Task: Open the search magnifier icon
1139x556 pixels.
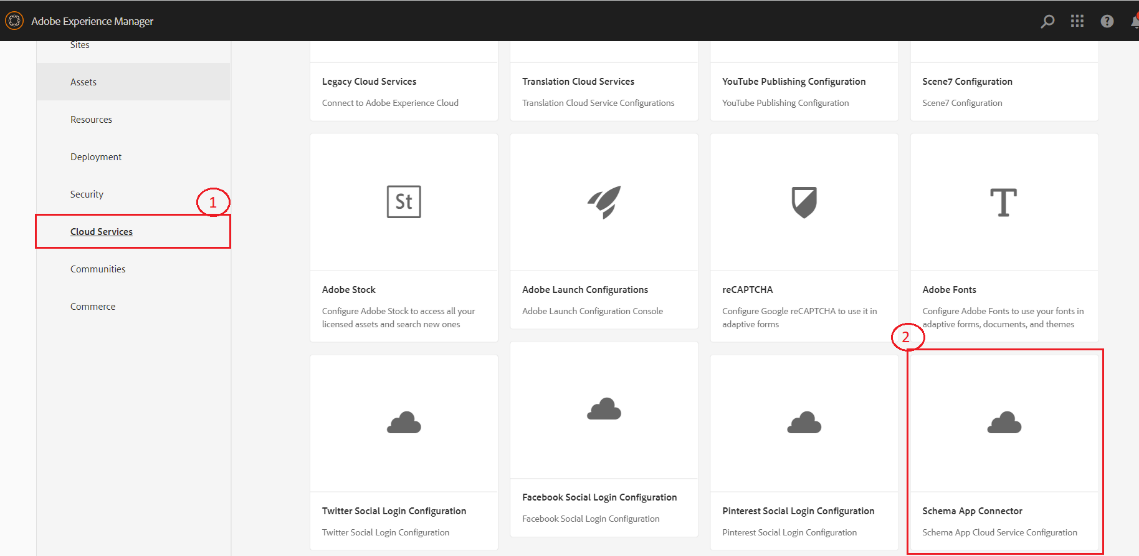Action: [1047, 21]
